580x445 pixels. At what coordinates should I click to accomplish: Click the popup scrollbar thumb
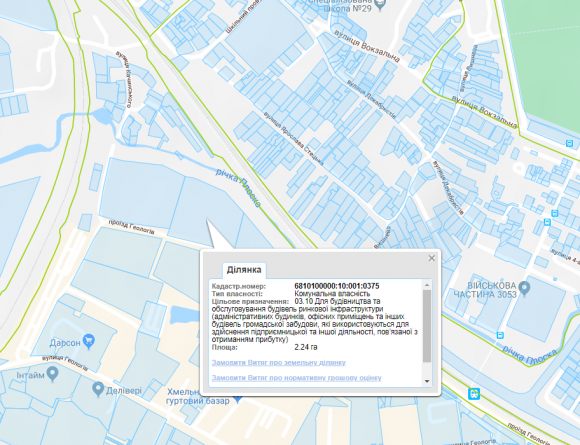tap(427, 326)
